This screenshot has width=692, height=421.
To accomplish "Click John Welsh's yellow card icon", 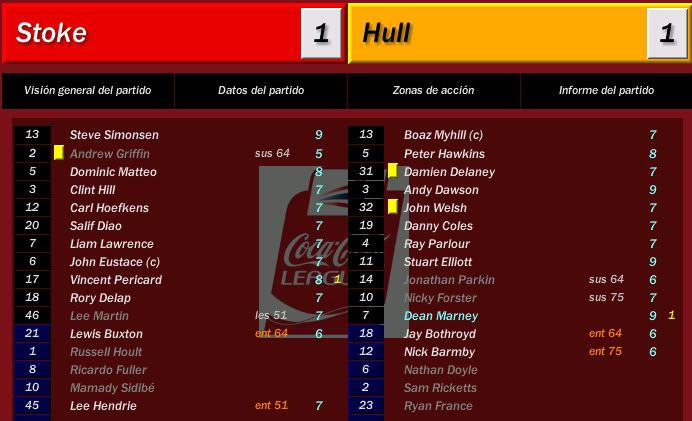I will [393, 207].
